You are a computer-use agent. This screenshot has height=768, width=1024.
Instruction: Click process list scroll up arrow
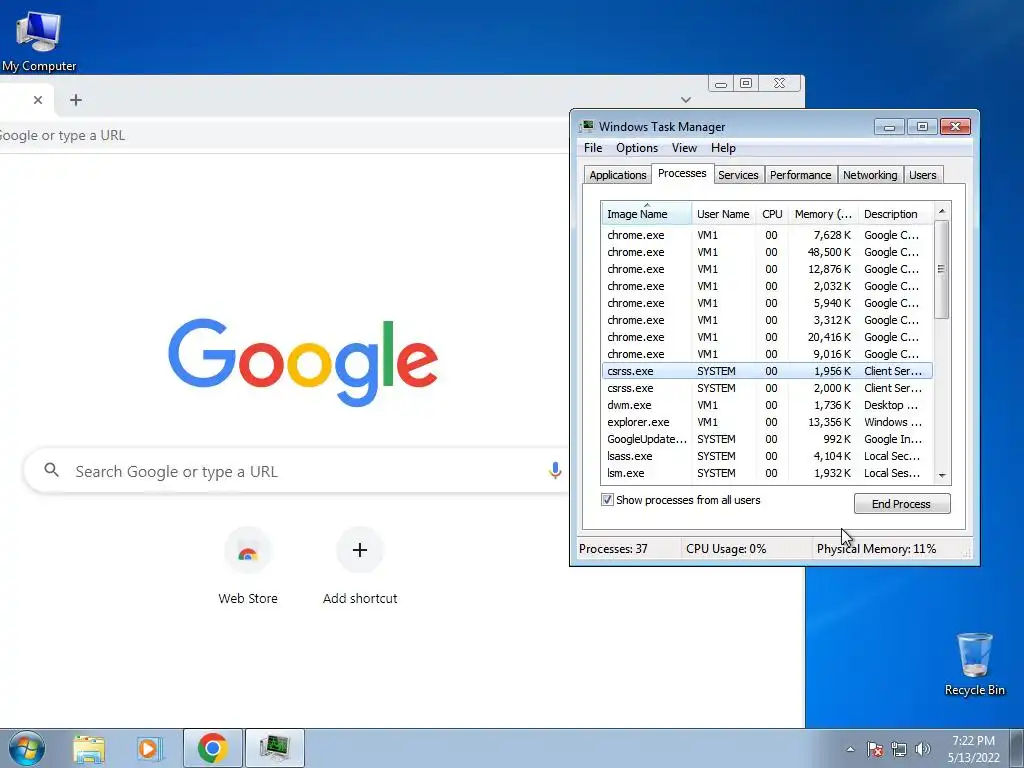[x=942, y=211]
